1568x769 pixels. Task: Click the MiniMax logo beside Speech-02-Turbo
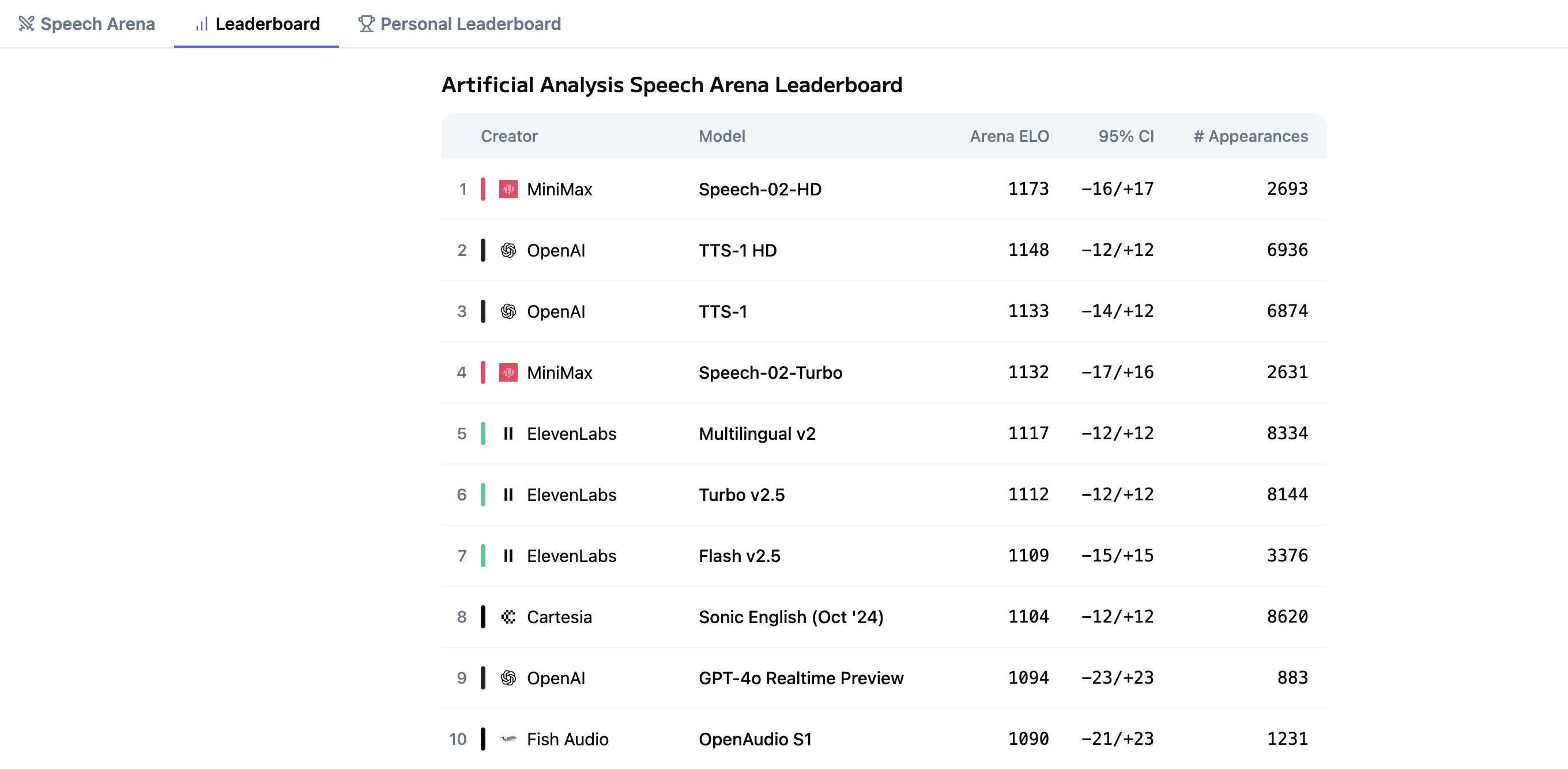click(x=508, y=372)
